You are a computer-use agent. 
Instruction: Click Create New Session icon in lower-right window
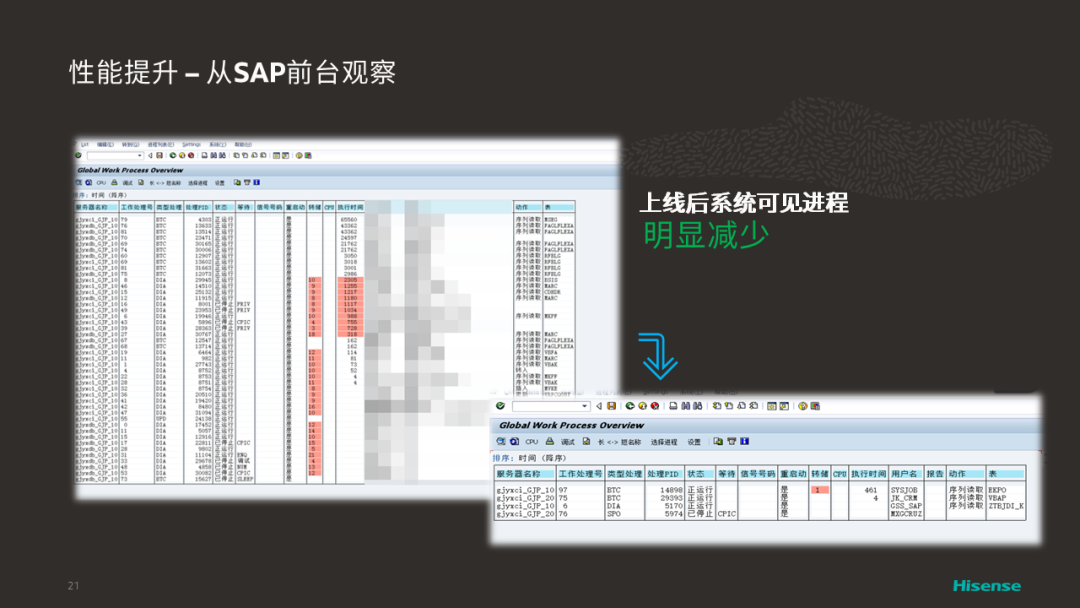(771, 406)
